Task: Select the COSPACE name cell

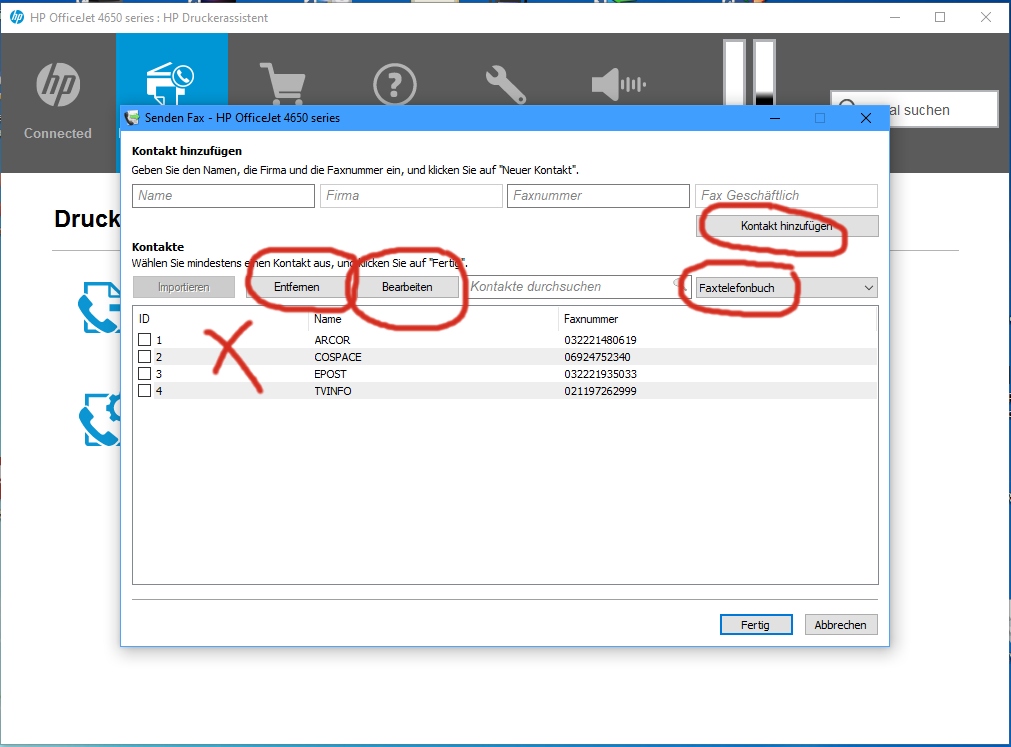Action: (338, 356)
